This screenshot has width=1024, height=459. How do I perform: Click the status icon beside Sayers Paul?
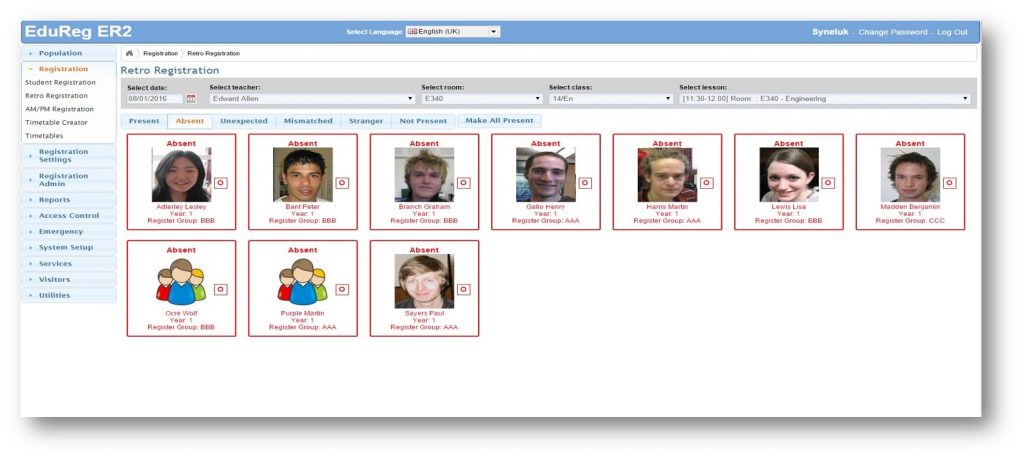click(463, 289)
